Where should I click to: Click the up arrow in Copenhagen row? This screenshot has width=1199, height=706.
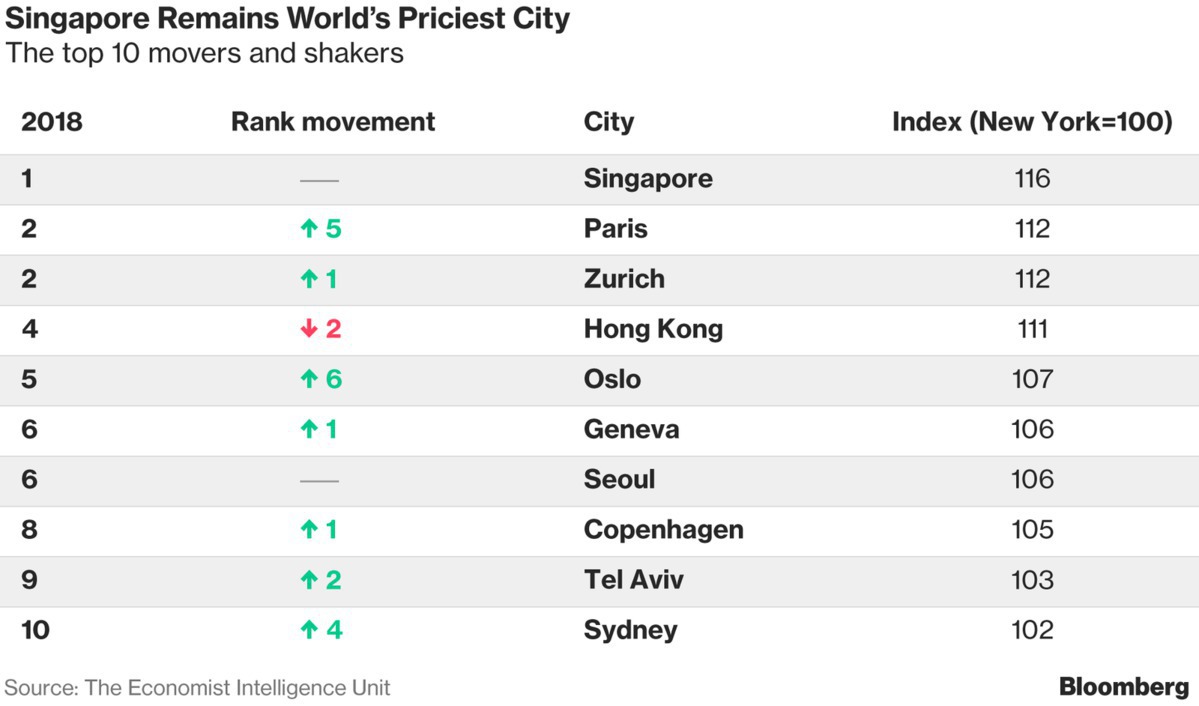coord(309,530)
